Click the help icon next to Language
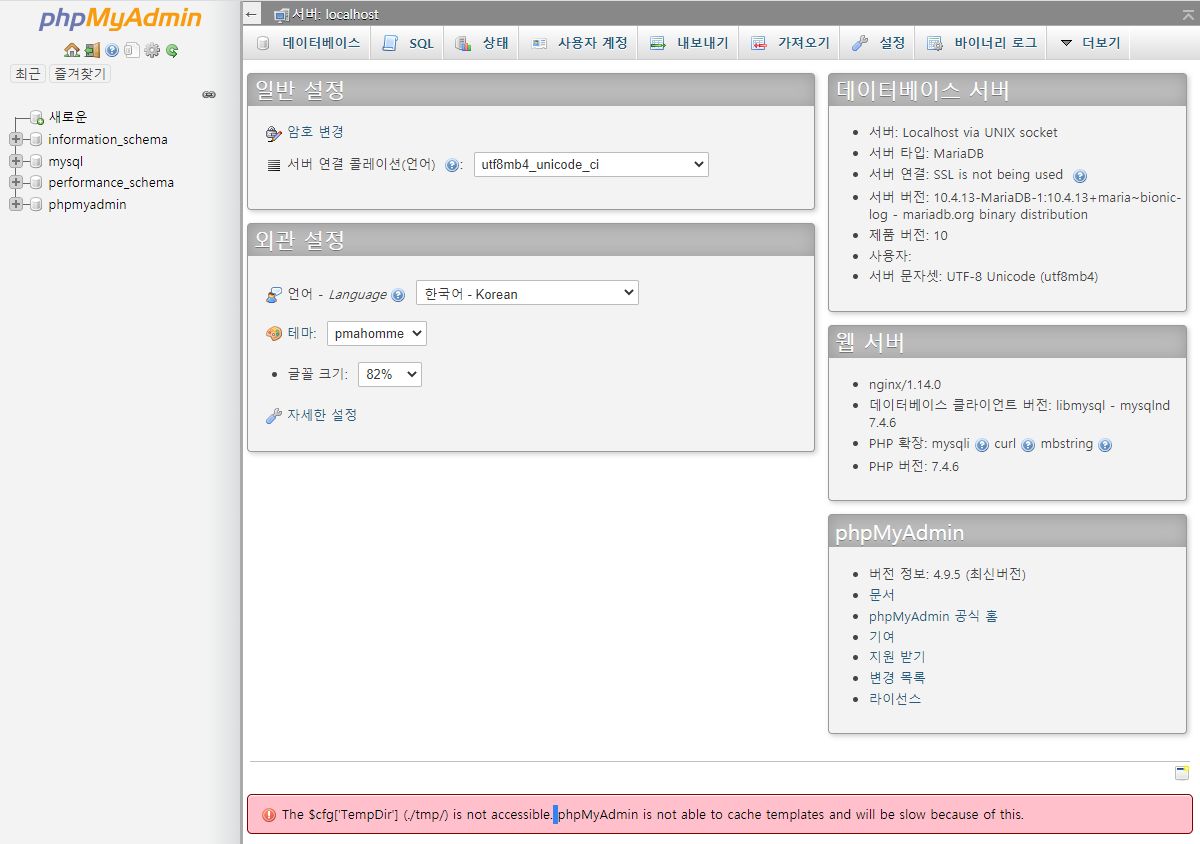The image size is (1200, 844). pos(398,295)
